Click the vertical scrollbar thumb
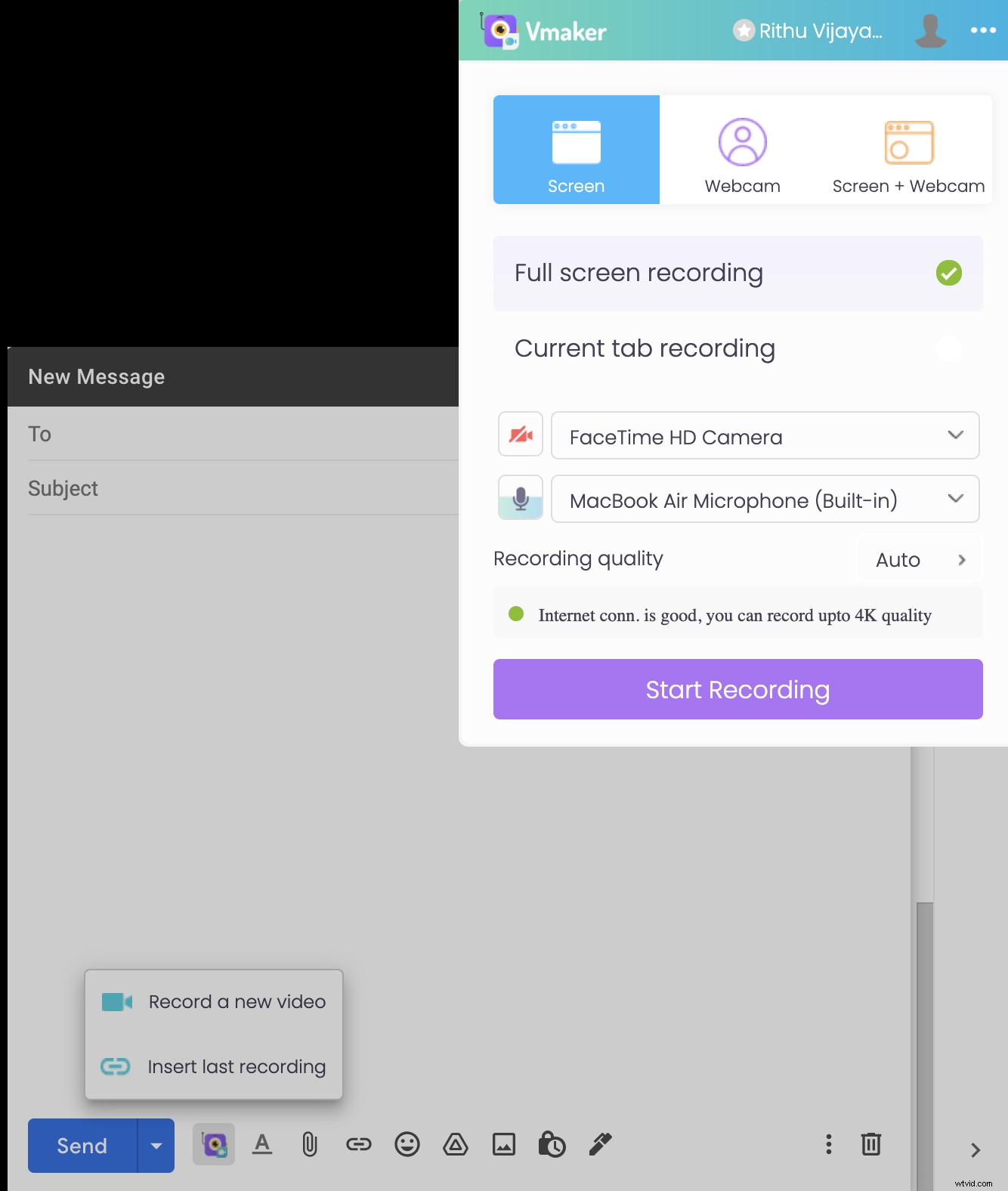 pyautogui.click(x=925, y=1046)
